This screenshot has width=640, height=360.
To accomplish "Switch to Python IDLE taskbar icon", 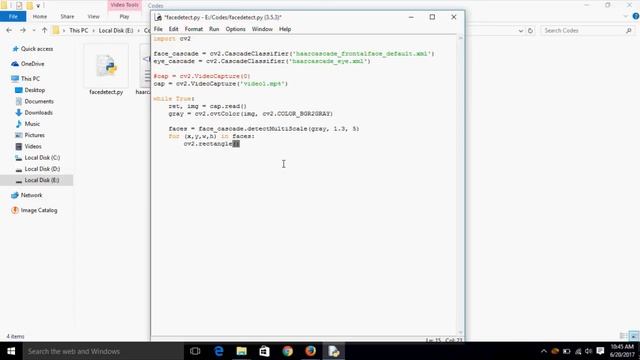I will tap(333, 351).
